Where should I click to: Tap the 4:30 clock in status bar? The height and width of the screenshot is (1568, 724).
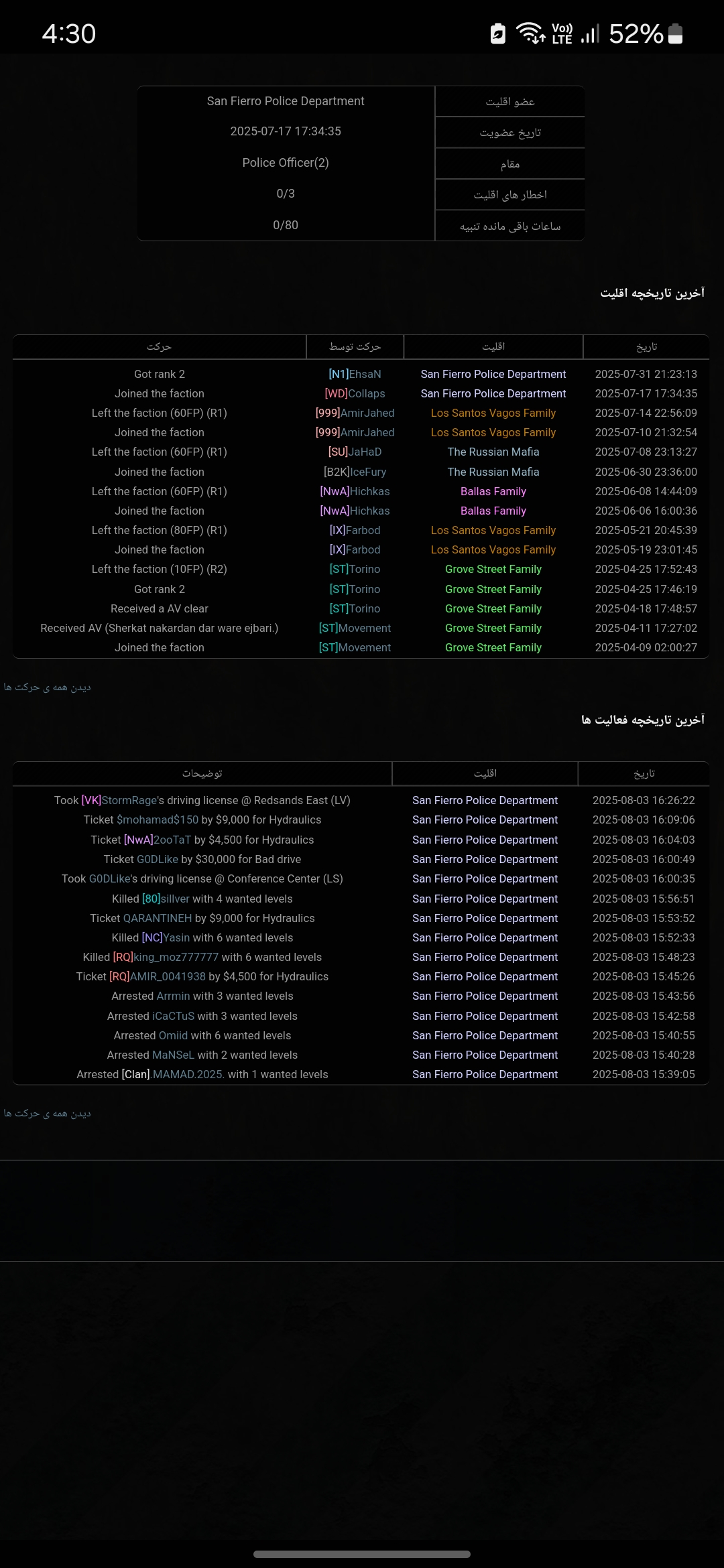tap(69, 34)
